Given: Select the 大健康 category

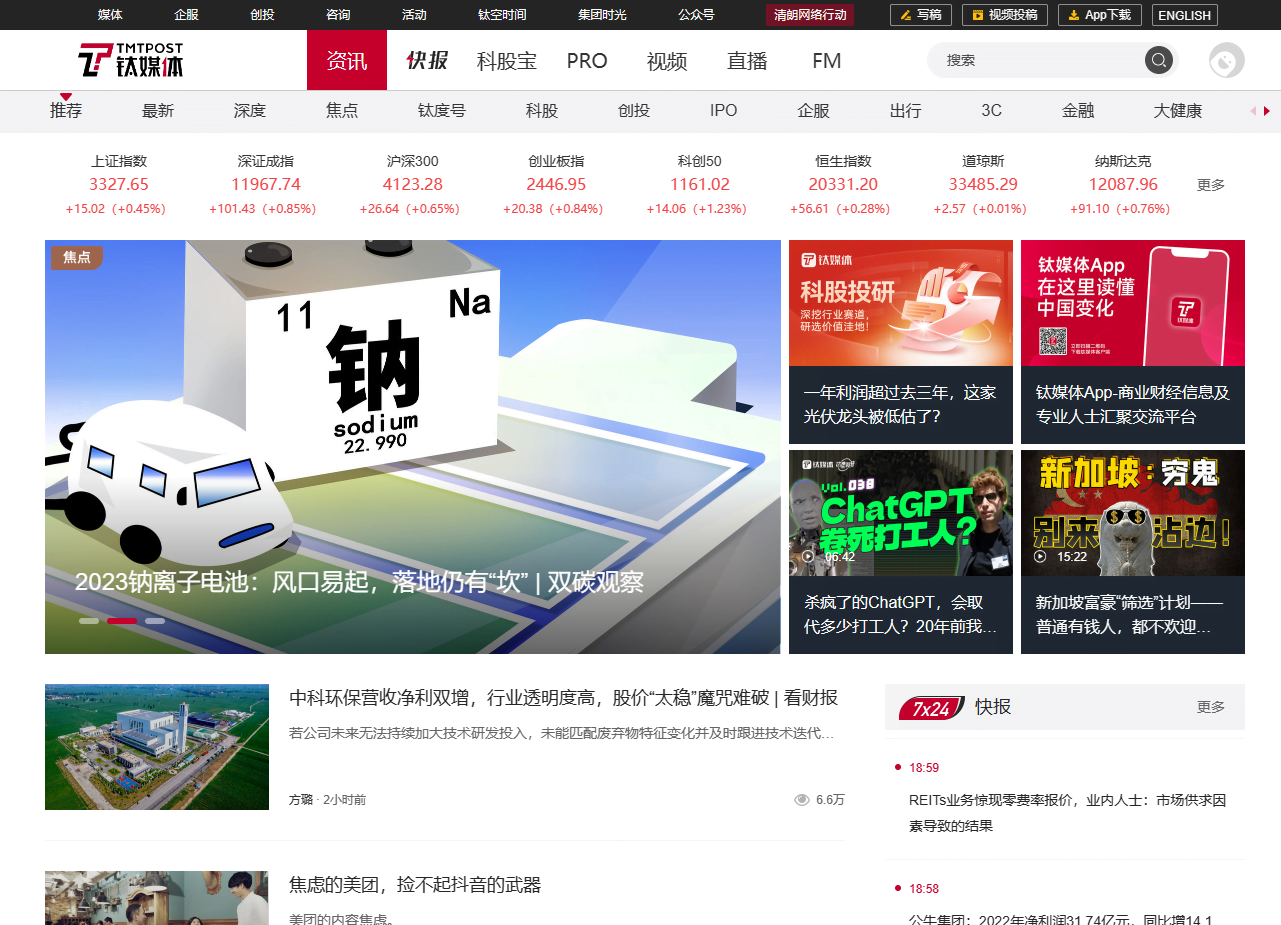Looking at the screenshot, I should point(1178,111).
